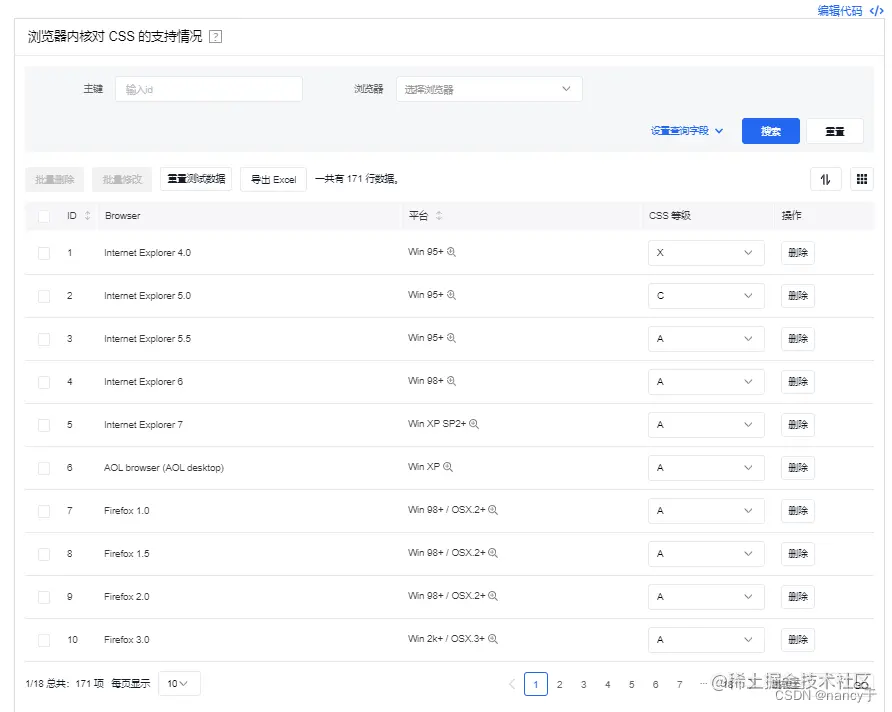Open CSS grade dropdown for Firefox 3.0
892x712 pixels.
tap(706, 640)
